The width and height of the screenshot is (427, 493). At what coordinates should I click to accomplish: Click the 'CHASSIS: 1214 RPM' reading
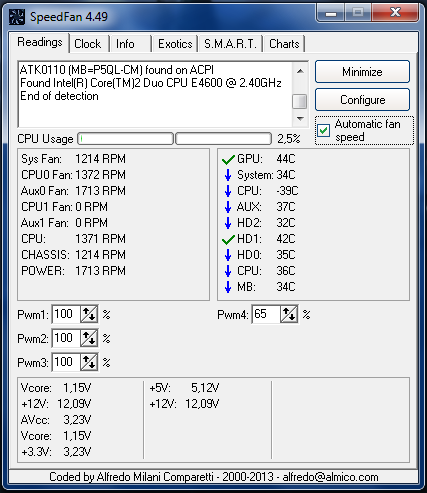point(73,255)
